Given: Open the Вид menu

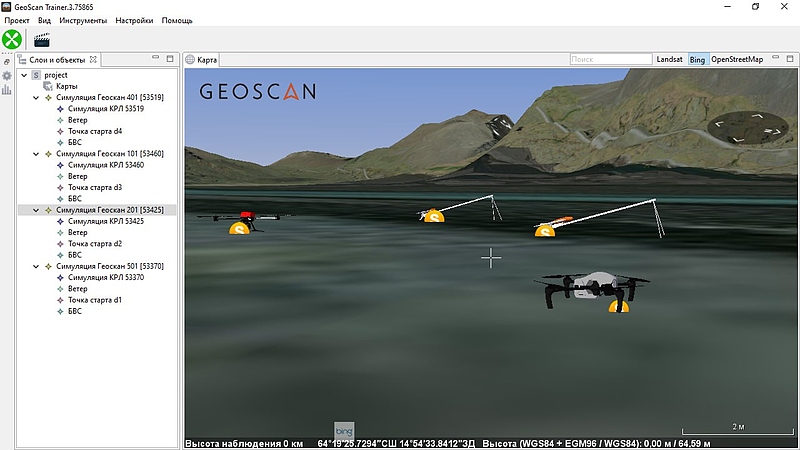Looking at the screenshot, I should 44,20.
